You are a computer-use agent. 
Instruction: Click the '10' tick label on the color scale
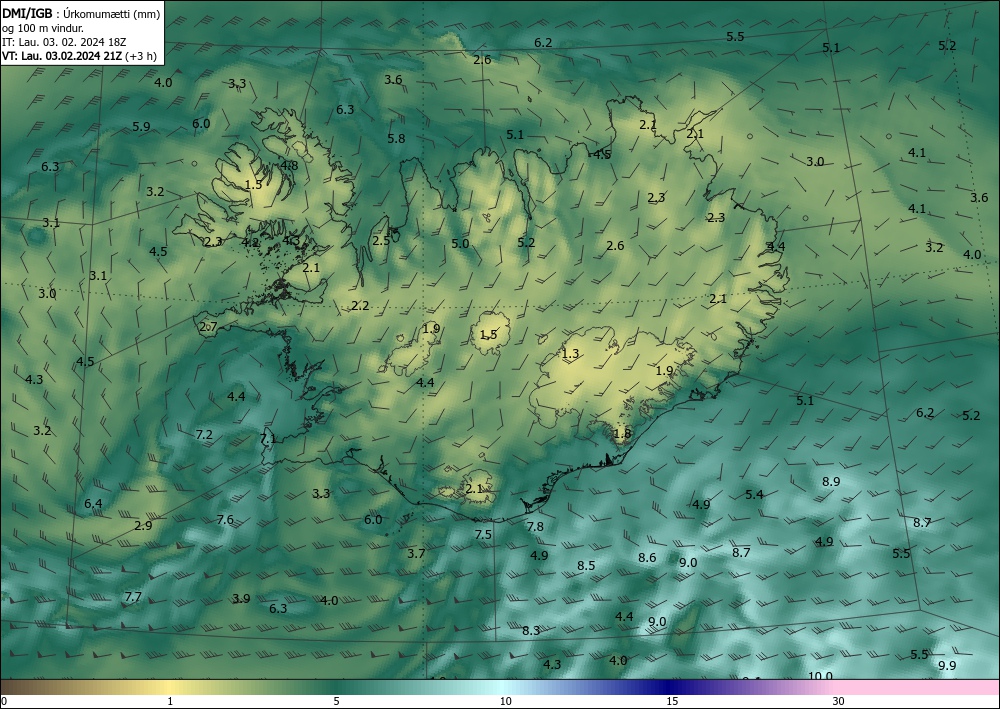point(505,701)
